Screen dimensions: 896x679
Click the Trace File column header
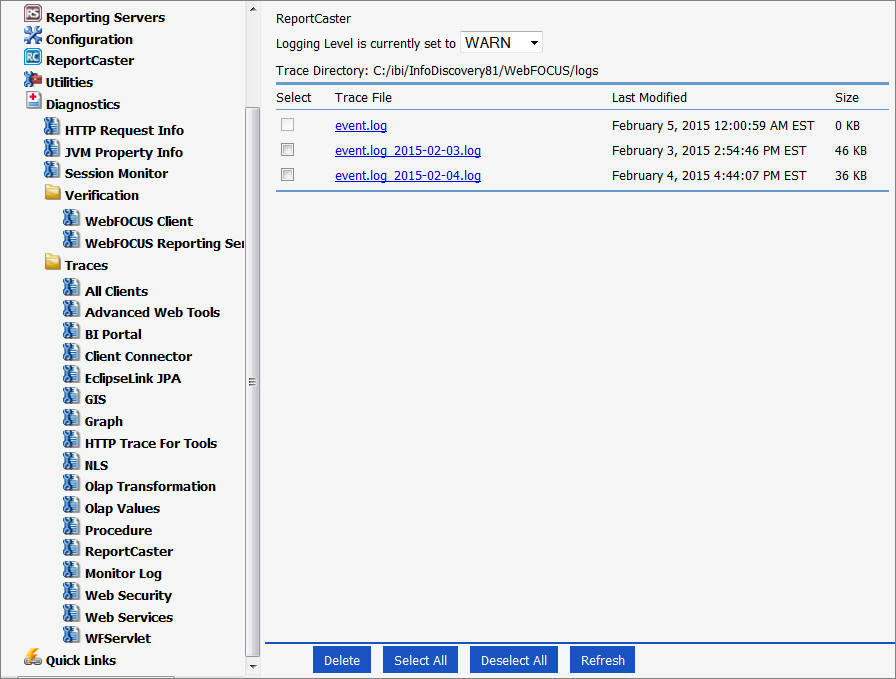(363, 98)
